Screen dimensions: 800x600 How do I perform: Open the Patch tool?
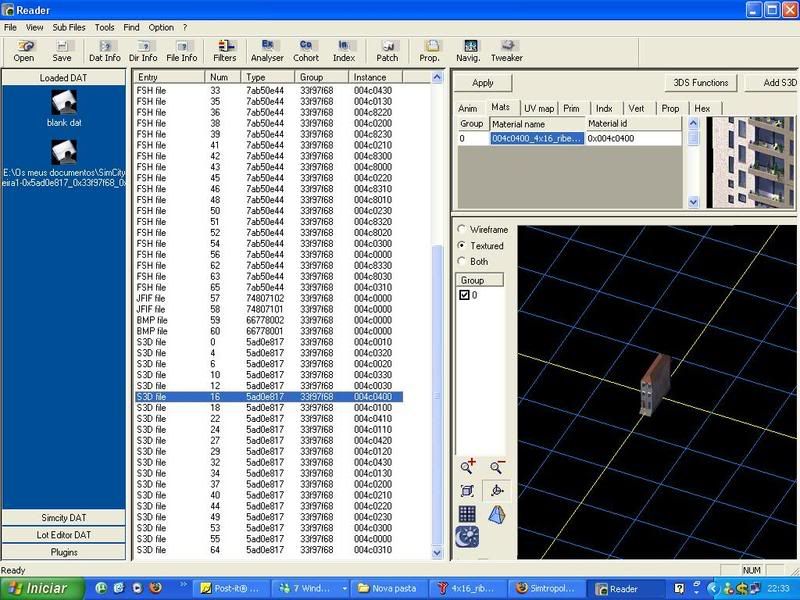[x=387, y=51]
